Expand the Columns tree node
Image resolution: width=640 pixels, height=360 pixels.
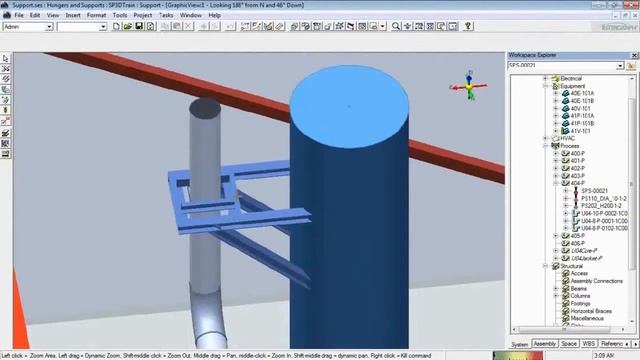pos(556,296)
